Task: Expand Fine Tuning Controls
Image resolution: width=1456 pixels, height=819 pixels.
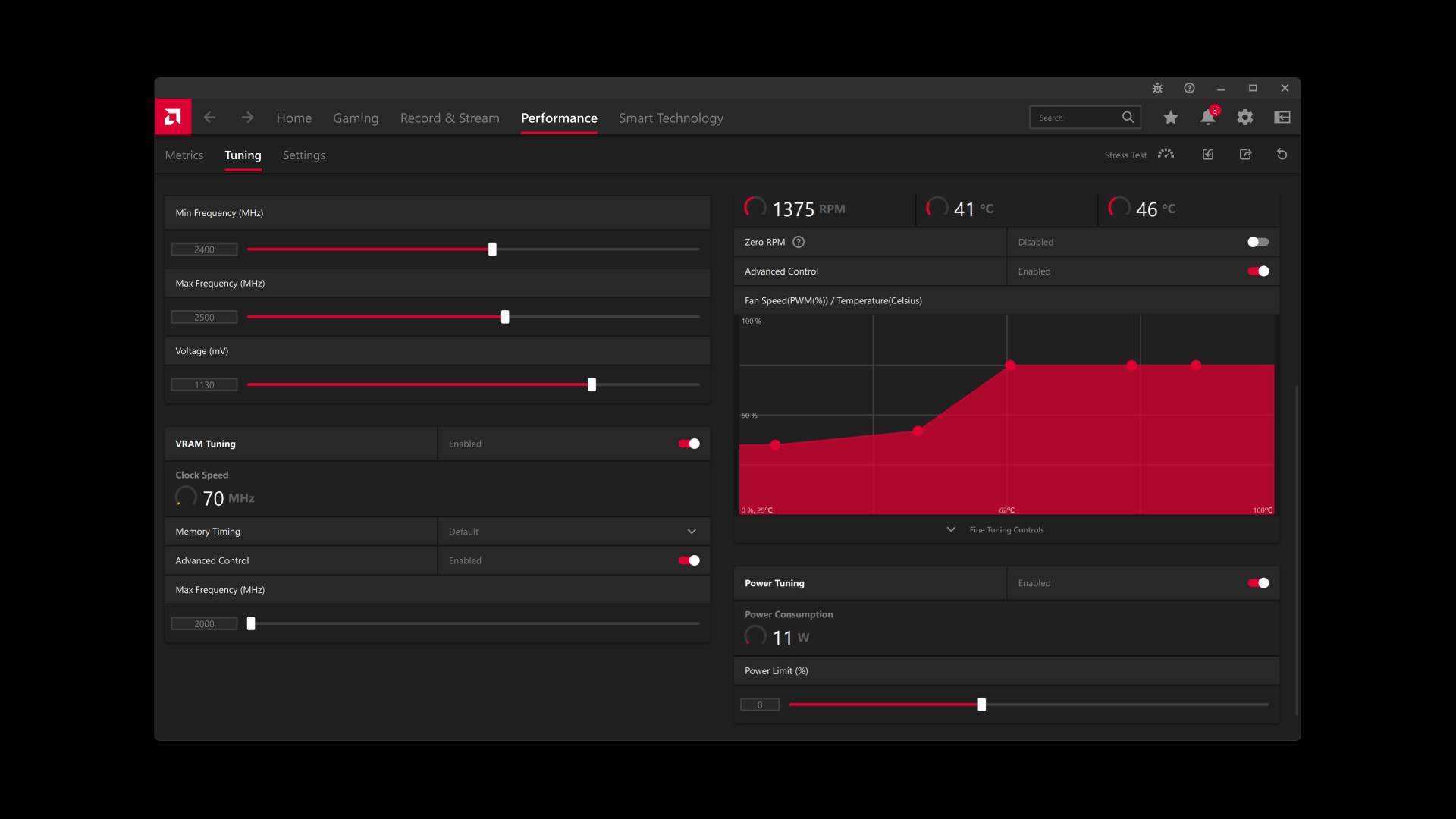Action: point(997,529)
